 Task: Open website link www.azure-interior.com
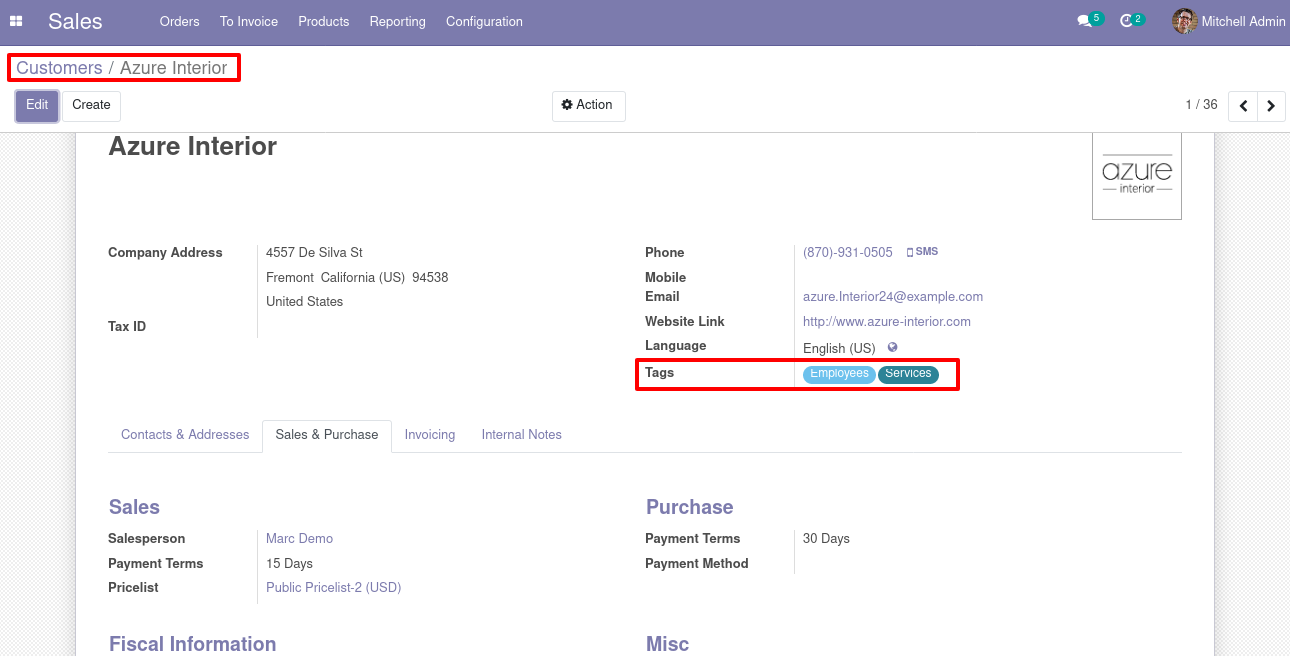pos(887,322)
